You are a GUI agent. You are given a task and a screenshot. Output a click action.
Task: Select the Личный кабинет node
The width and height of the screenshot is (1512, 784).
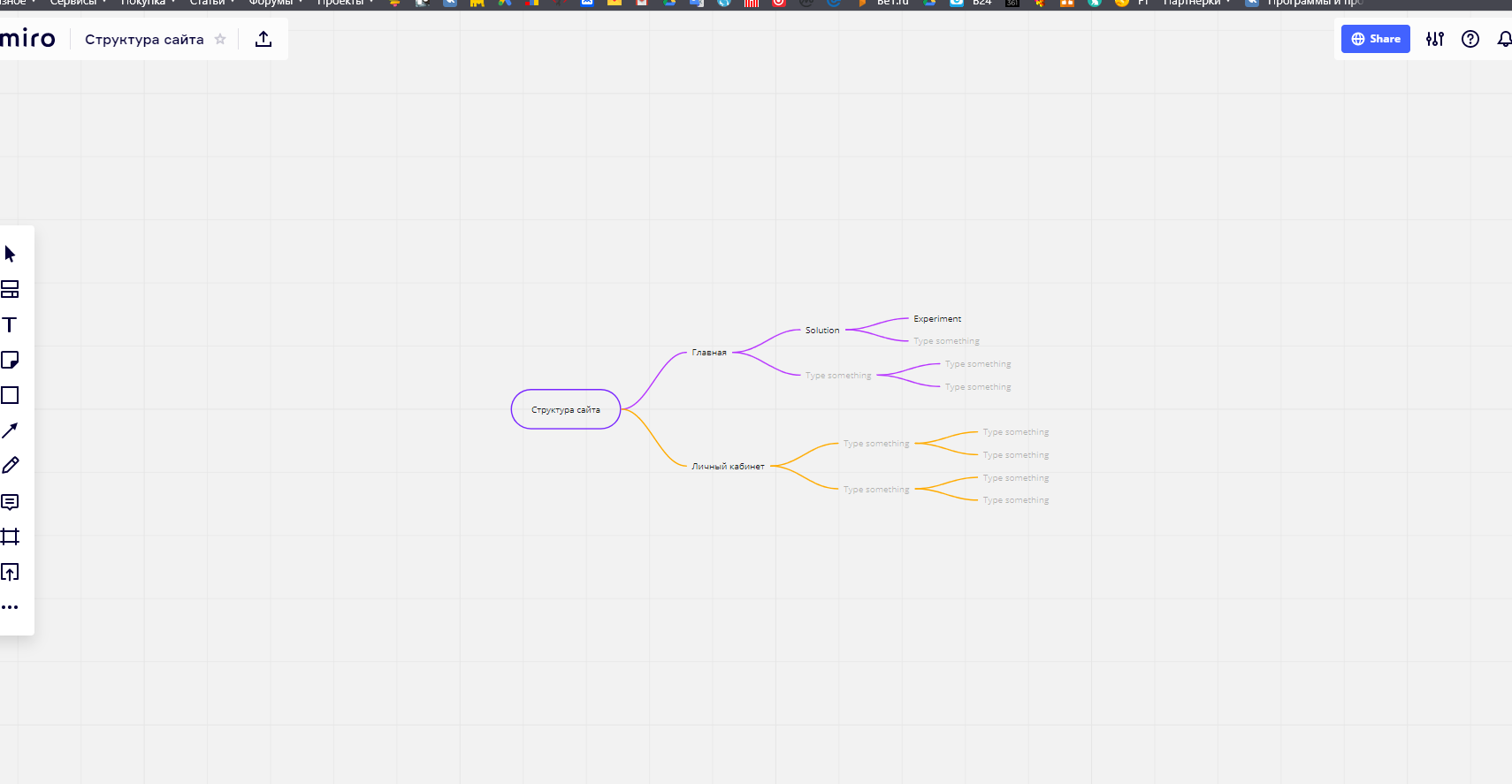(x=728, y=467)
